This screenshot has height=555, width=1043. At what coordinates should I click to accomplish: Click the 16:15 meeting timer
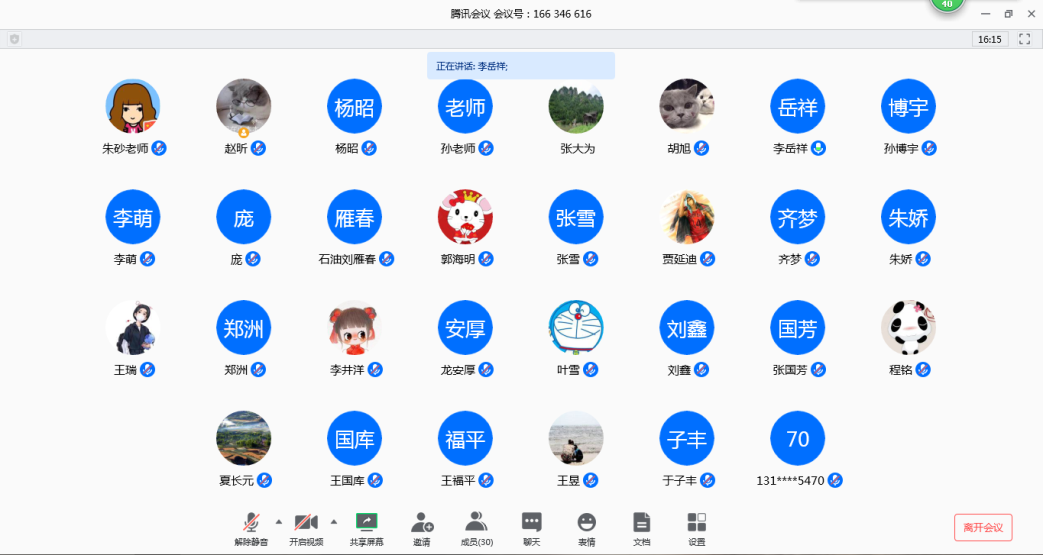pos(989,39)
